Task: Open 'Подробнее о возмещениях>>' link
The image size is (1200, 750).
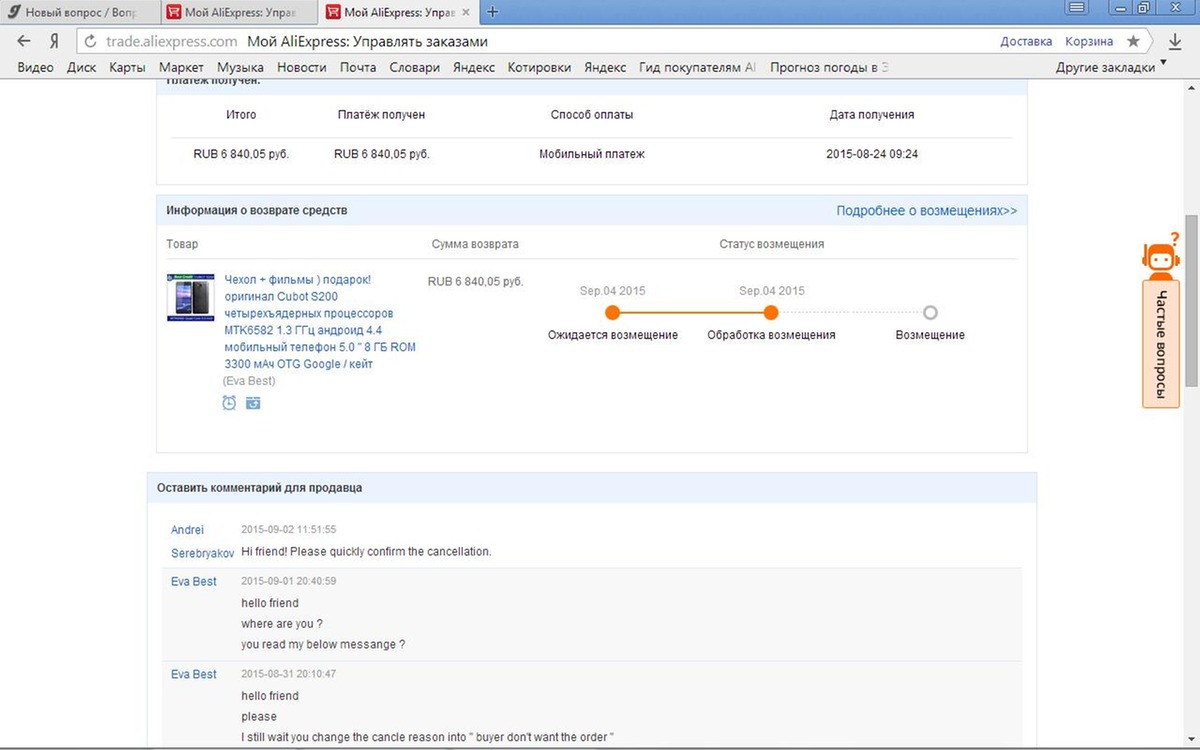Action: coord(927,211)
